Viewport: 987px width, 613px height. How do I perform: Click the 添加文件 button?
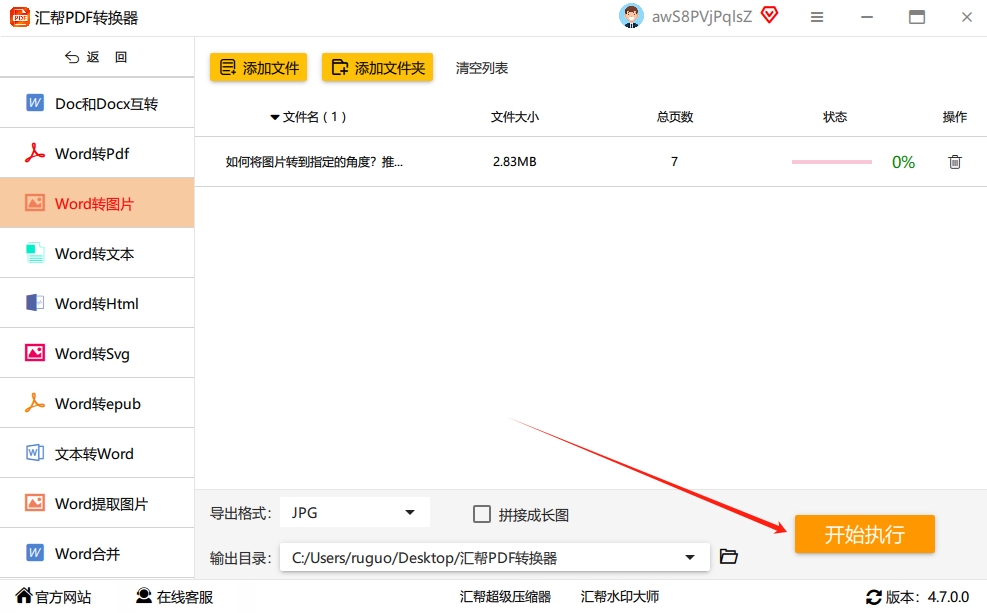click(259, 67)
